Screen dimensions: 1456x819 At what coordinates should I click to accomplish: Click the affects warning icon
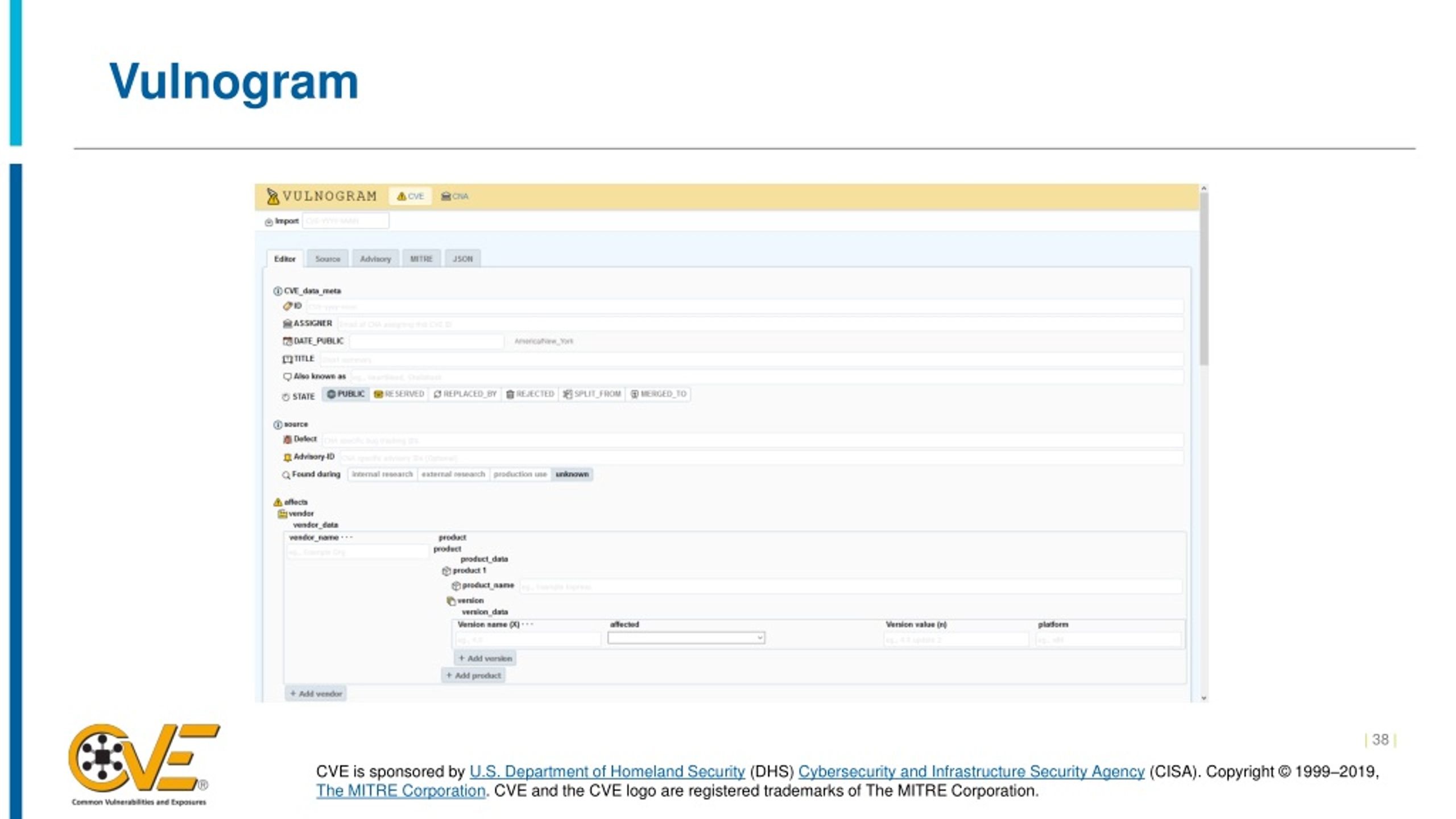click(278, 502)
